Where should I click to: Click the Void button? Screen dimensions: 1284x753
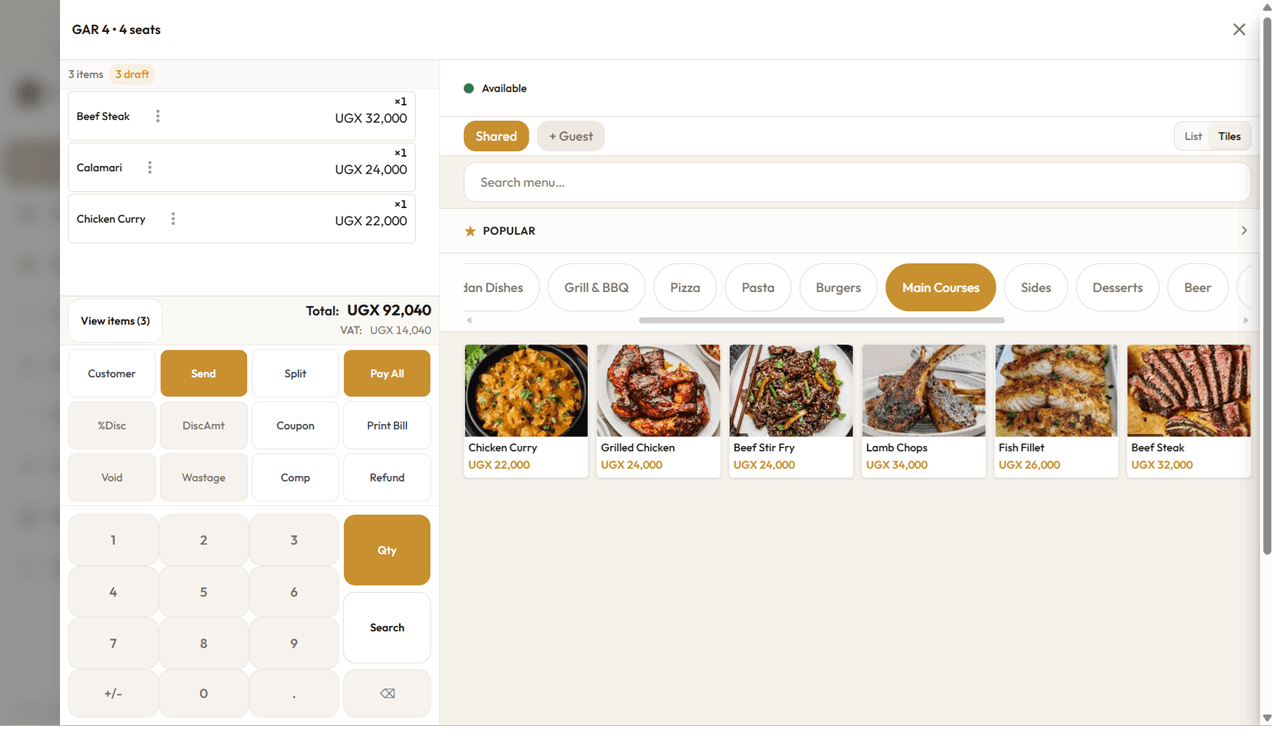tap(112, 477)
